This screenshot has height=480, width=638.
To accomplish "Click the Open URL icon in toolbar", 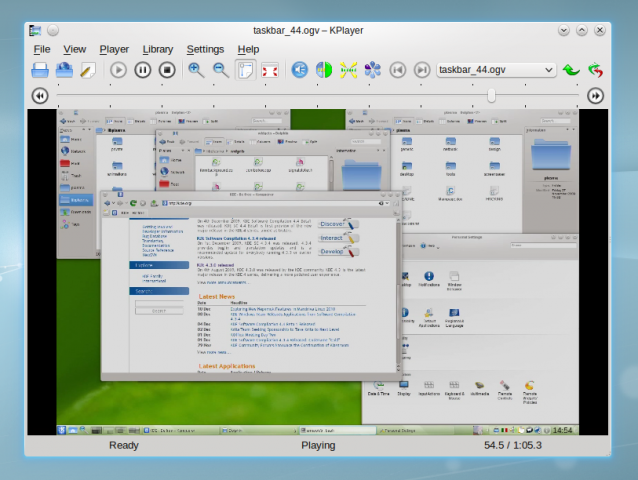I will (x=63, y=70).
